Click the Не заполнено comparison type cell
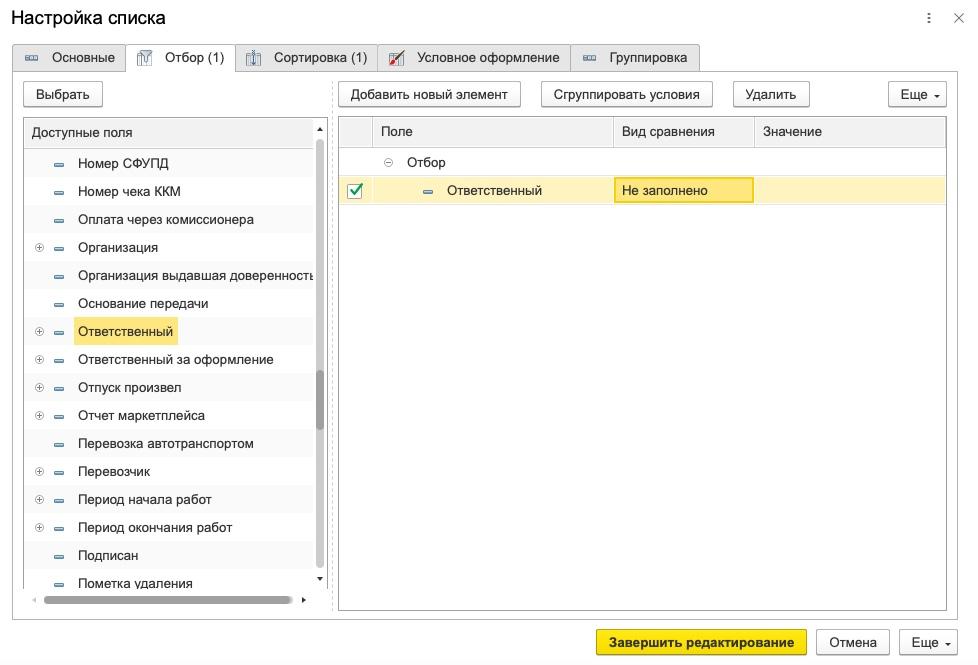Image resolution: width=978 pixels, height=665 pixels. [x=683, y=190]
